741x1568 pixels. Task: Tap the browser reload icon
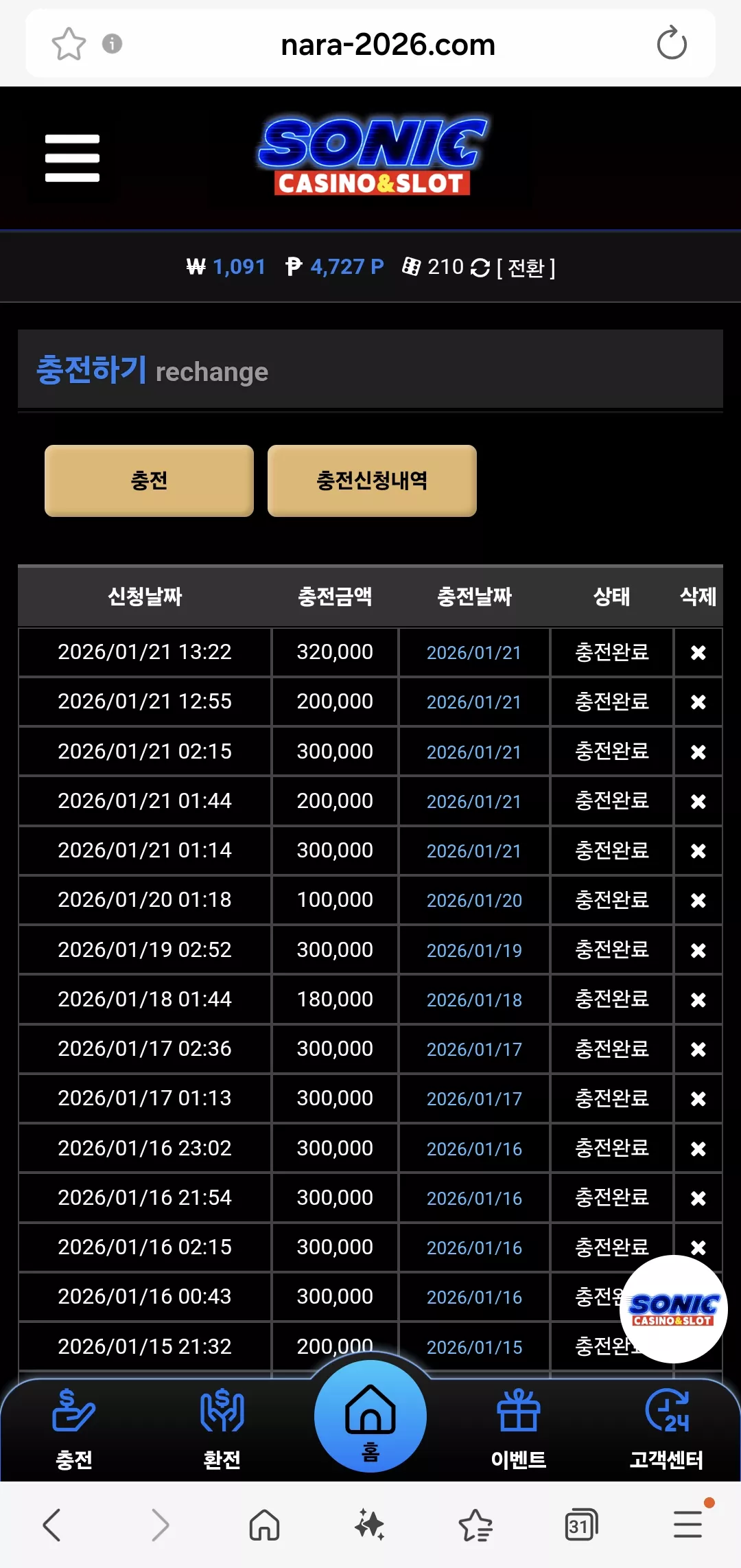click(x=671, y=44)
